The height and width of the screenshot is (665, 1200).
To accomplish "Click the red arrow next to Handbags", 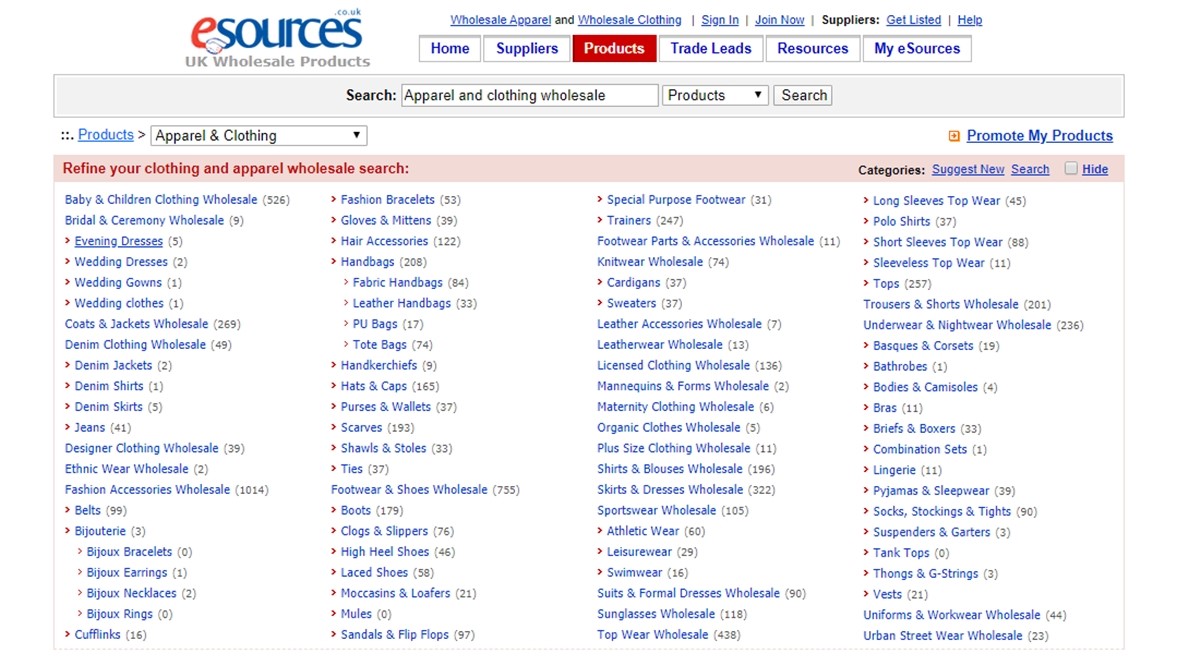I will tap(334, 262).
